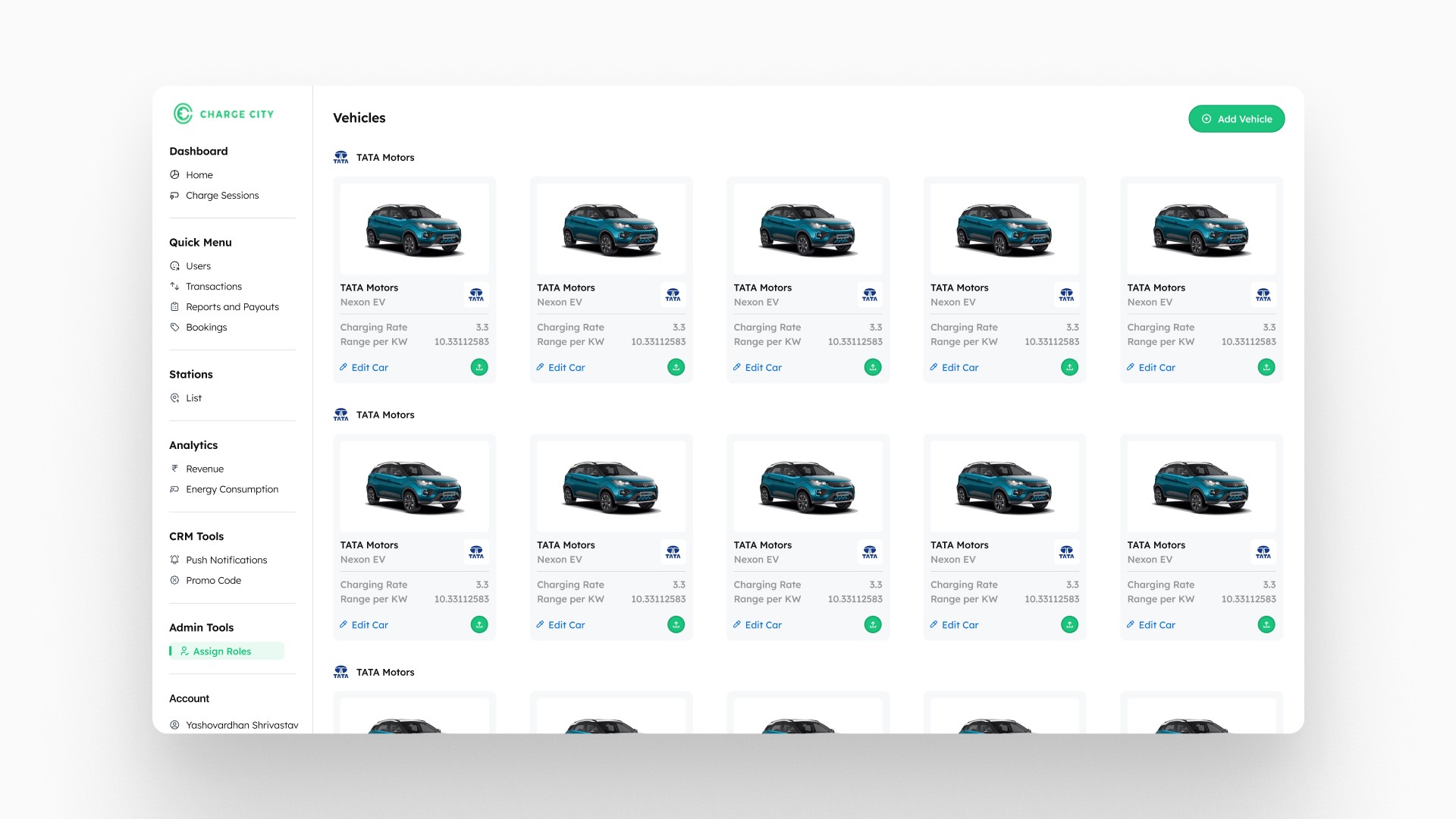Click the Push Notifications bell icon

174,560
